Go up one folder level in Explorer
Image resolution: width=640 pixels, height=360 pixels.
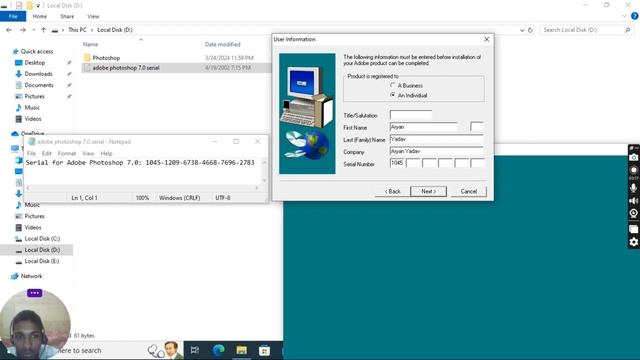coord(43,30)
